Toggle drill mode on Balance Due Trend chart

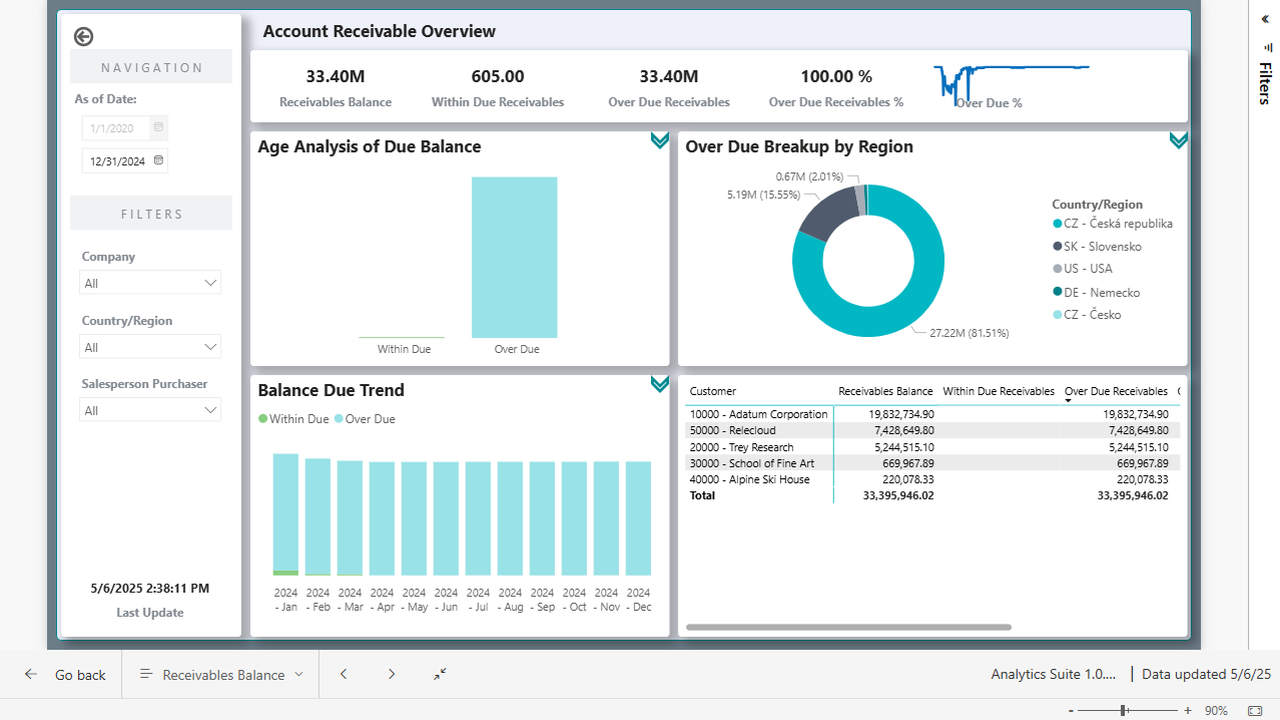[660, 384]
